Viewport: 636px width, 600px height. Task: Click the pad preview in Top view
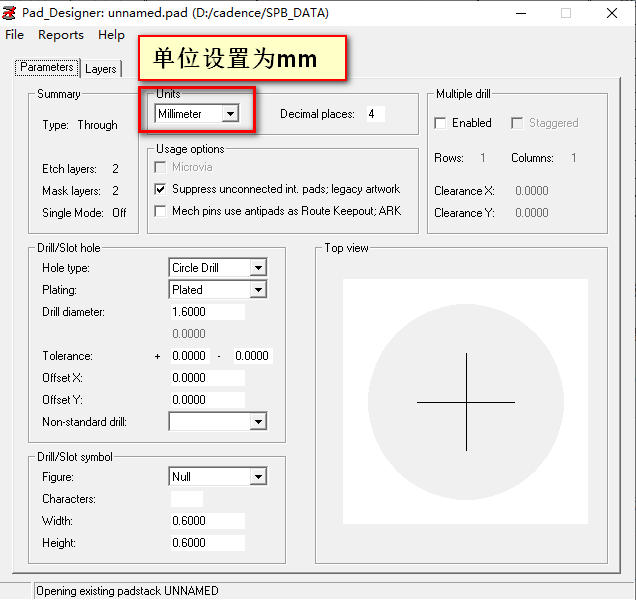(x=465, y=402)
